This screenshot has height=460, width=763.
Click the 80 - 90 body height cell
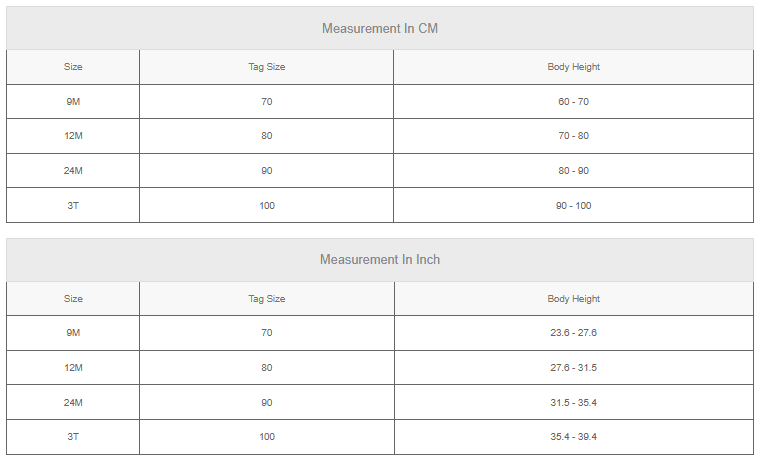tap(573, 171)
